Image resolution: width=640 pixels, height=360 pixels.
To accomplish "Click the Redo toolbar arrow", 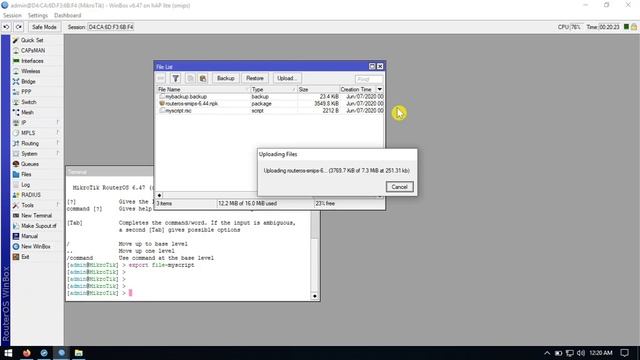I will coord(19,27).
